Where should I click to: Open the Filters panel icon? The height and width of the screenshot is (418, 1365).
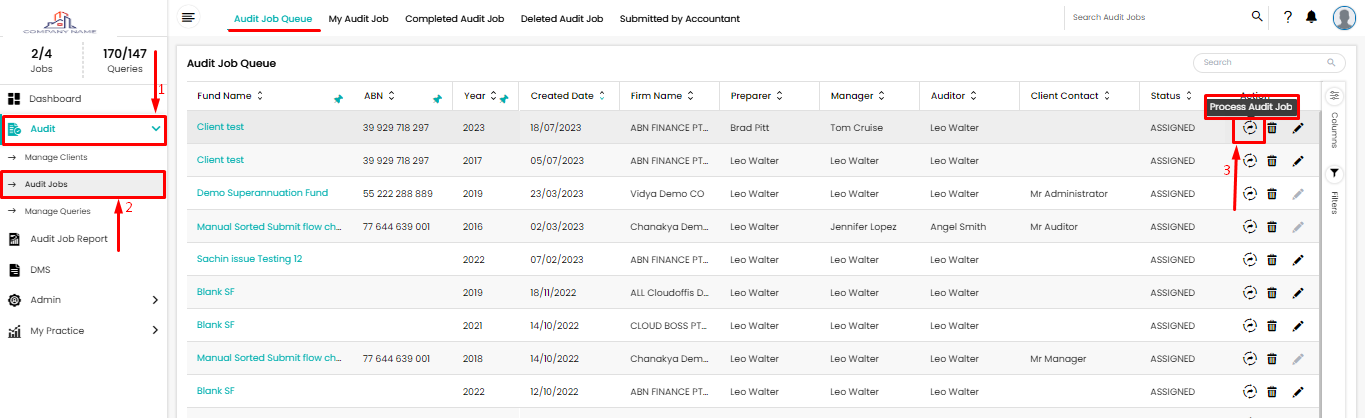[1334, 174]
